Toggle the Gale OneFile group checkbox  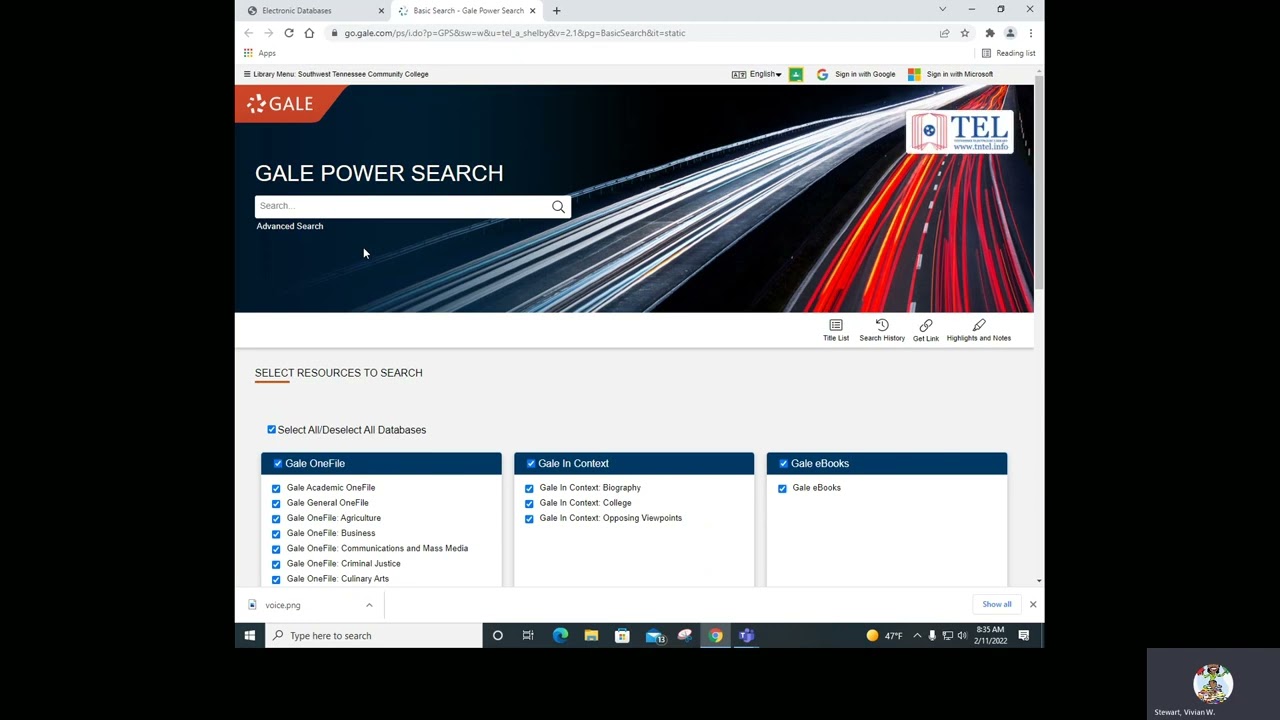pos(278,464)
